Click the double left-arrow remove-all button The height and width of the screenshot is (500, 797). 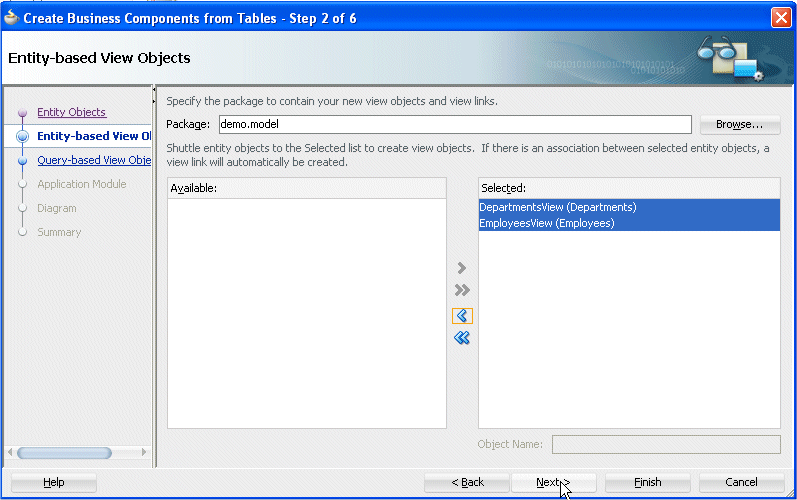(x=462, y=337)
